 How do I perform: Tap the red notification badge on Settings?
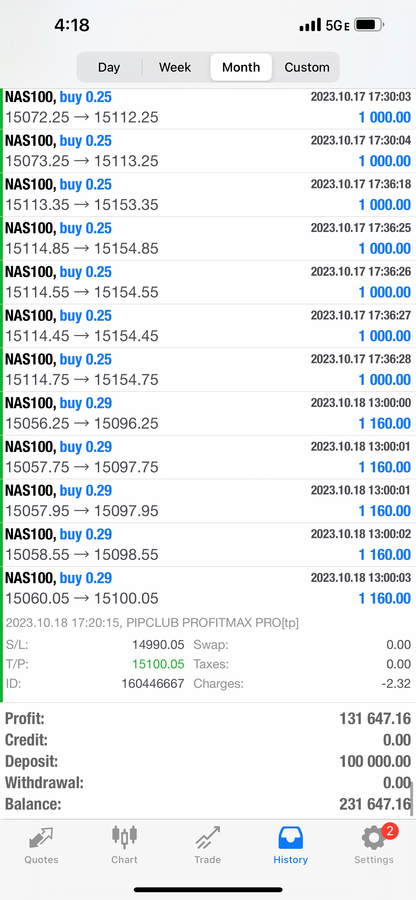(390, 831)
